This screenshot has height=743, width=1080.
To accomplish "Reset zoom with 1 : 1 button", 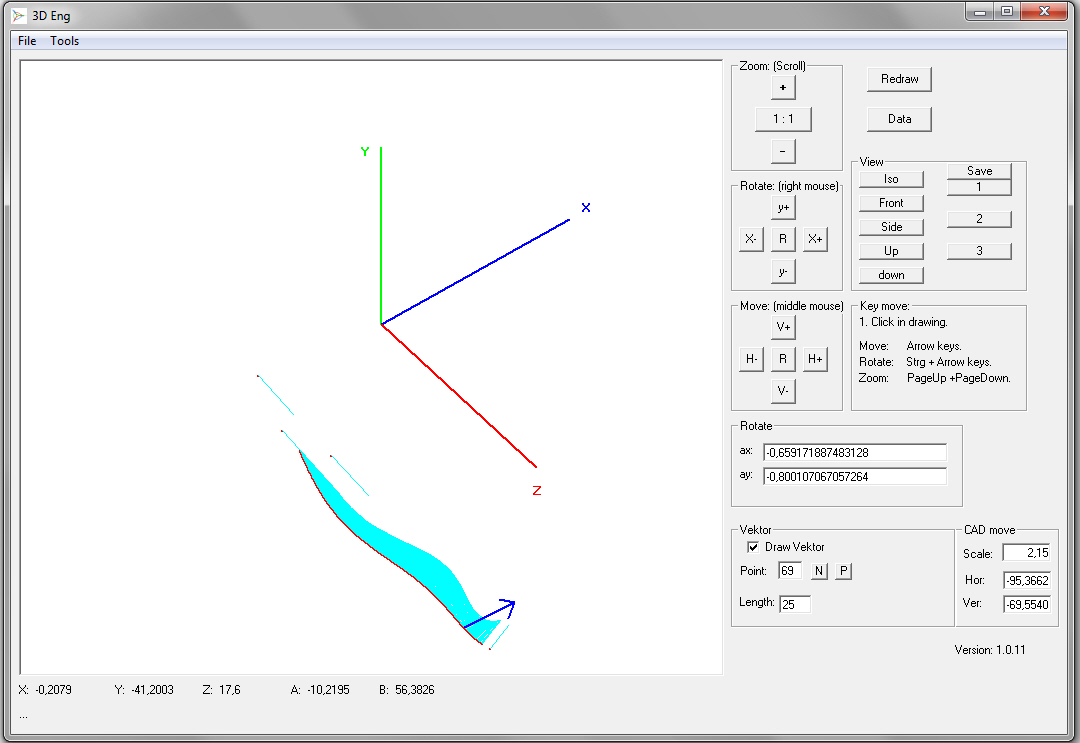I will pos(782,119).
